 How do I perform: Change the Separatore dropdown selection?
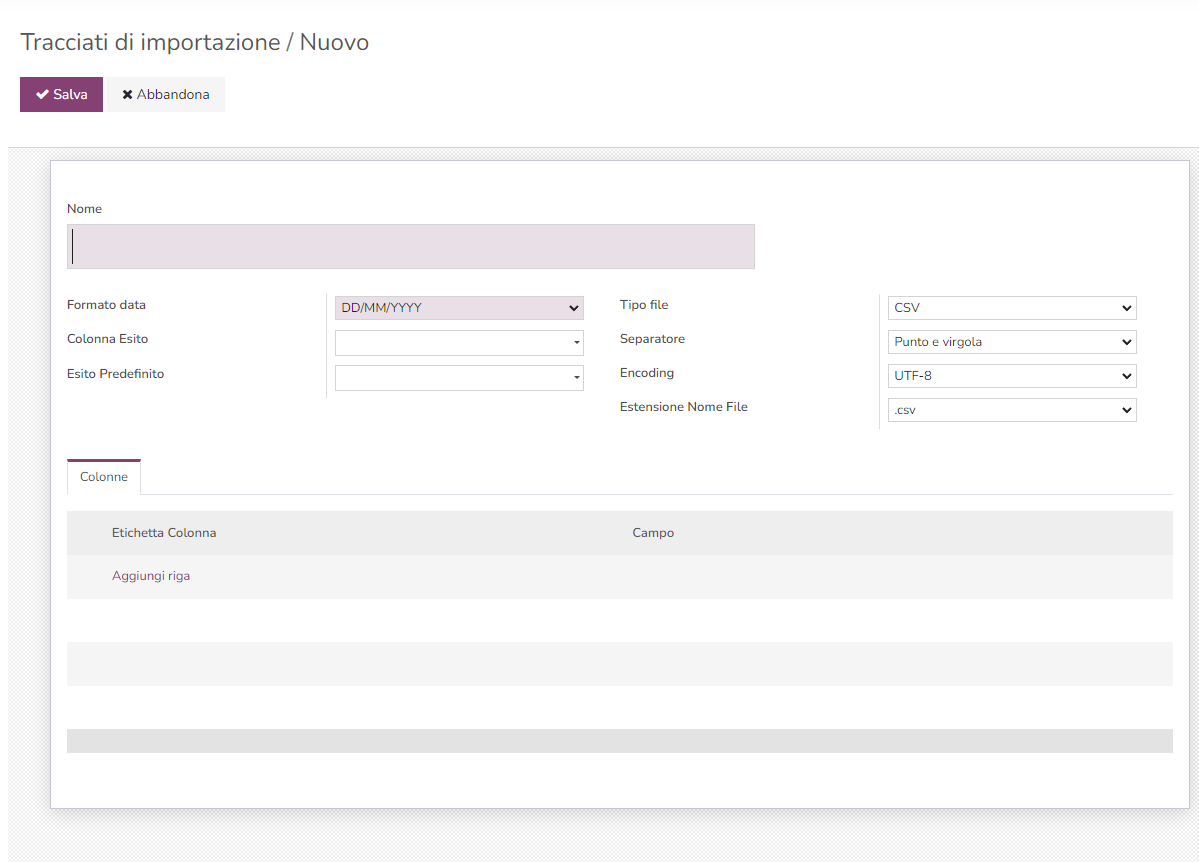pyautogui.click(x=1011, y=342)
